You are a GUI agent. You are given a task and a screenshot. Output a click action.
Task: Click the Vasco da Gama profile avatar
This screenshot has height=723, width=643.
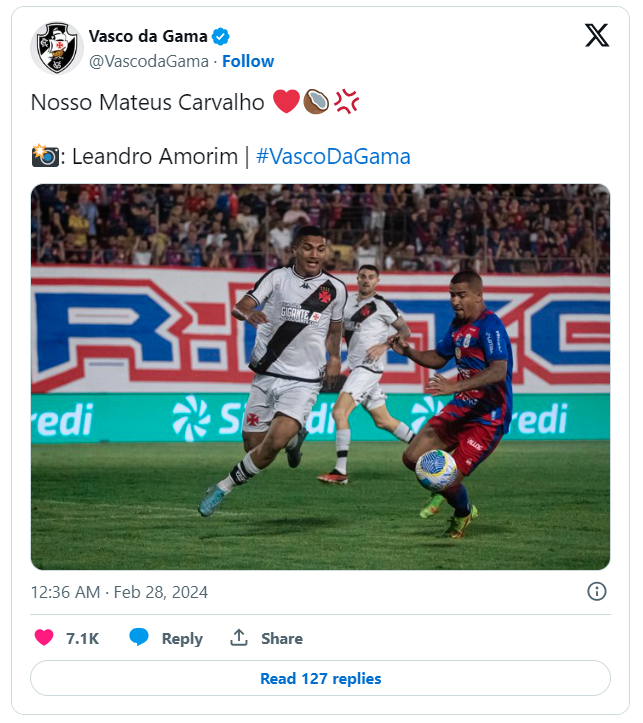pyautogui.click(x=56, y=48)
